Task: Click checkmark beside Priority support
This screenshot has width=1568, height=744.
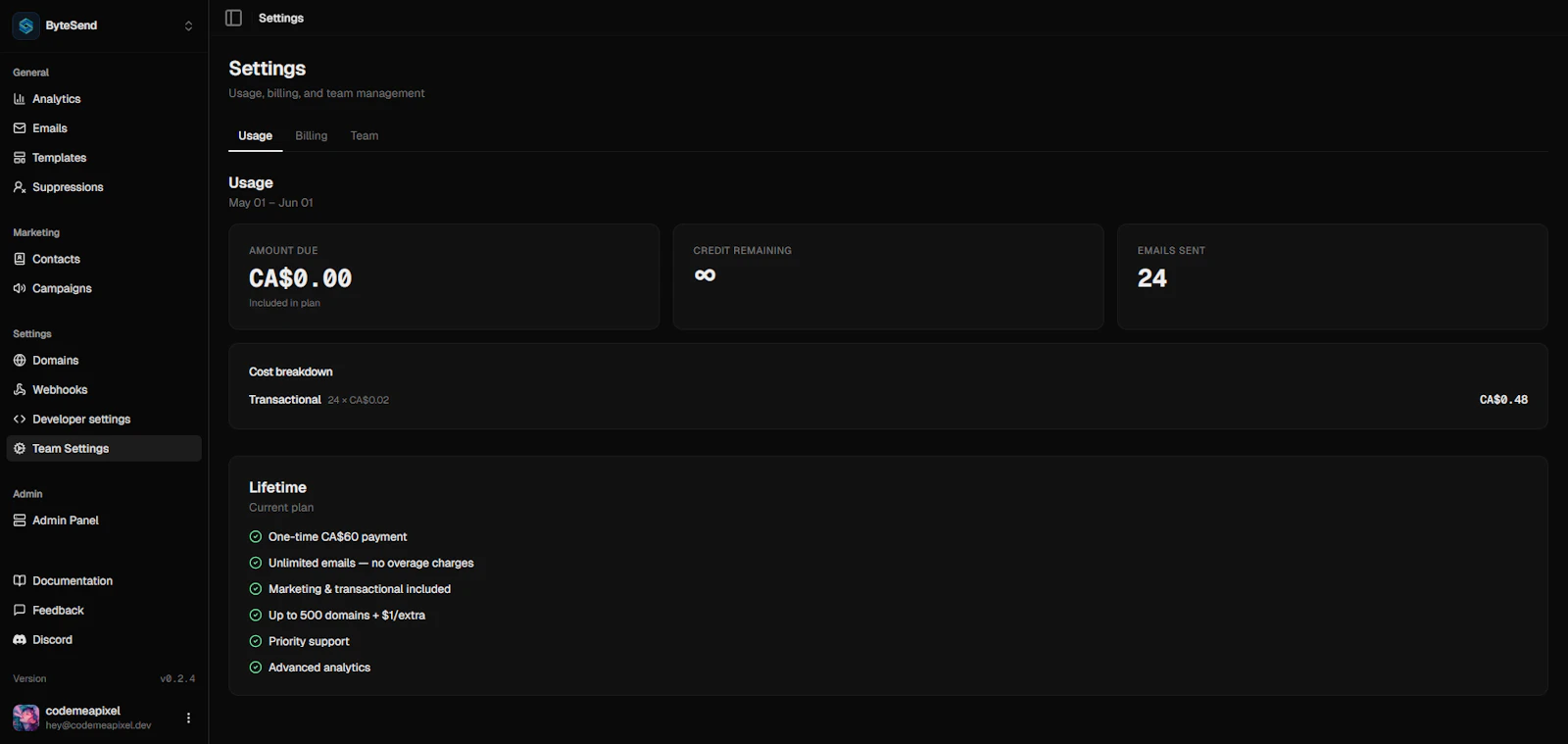Action: pyautogui.click(x=256, y=641)
